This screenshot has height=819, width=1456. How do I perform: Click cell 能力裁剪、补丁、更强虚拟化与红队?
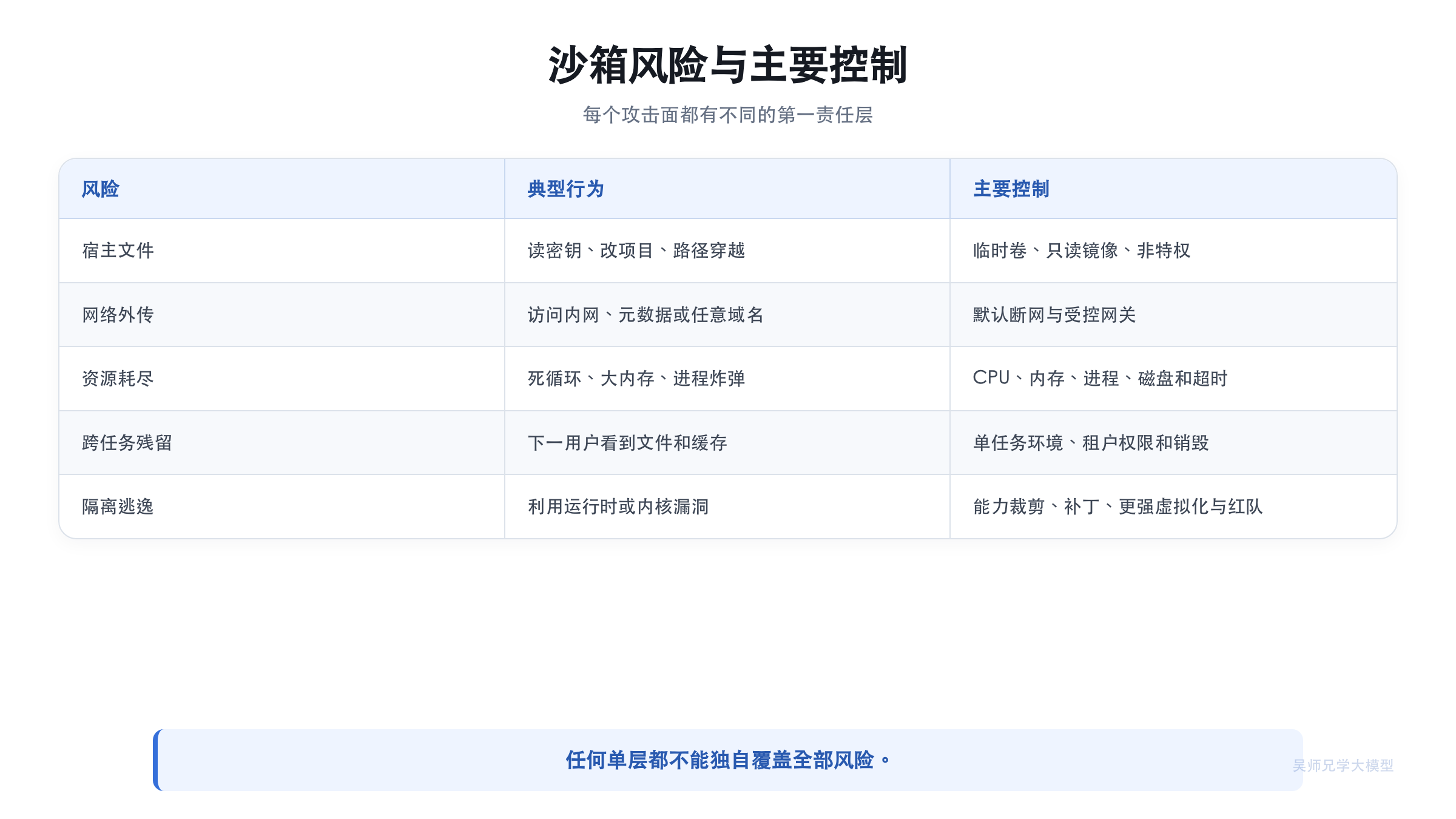coord(1173,507)
